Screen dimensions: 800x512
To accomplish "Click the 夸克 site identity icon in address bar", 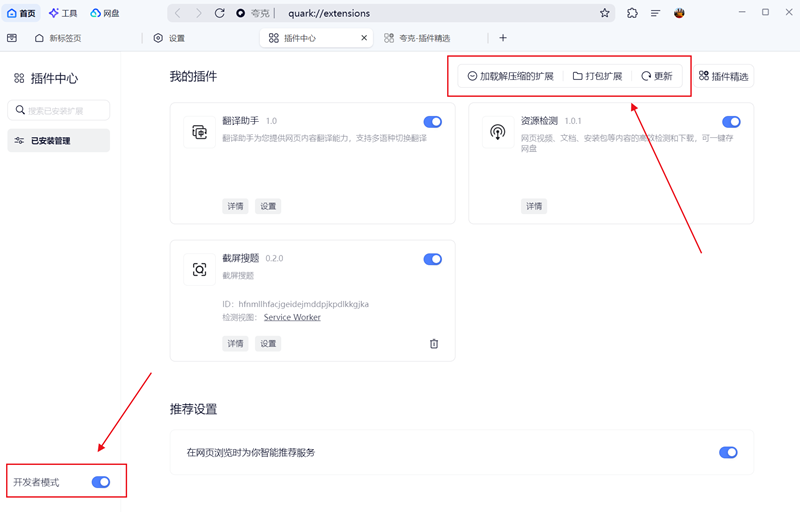I will [x=240, y=13].
